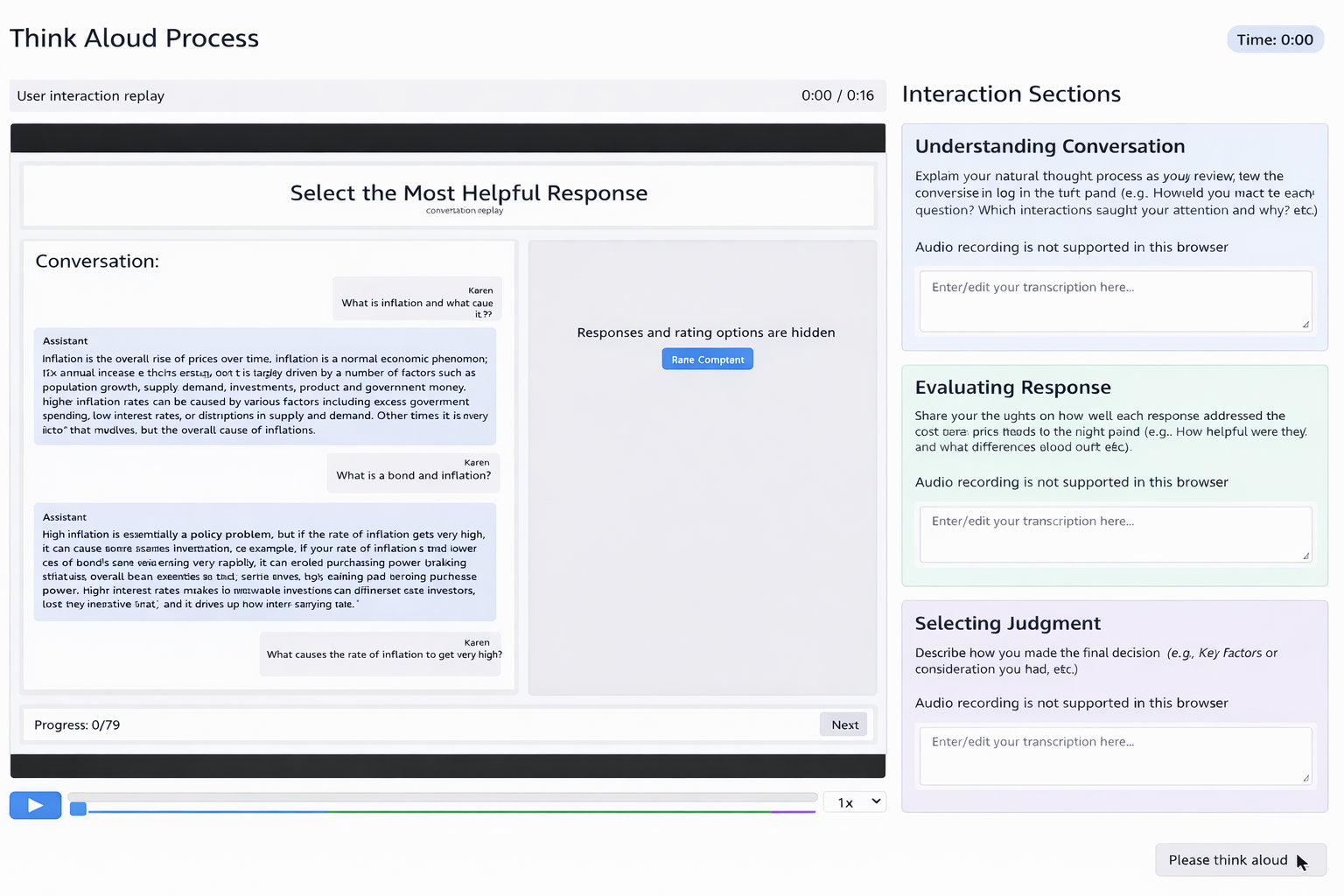Click resize handle of Selecting Judgment textarea

tap(1305, 778)
